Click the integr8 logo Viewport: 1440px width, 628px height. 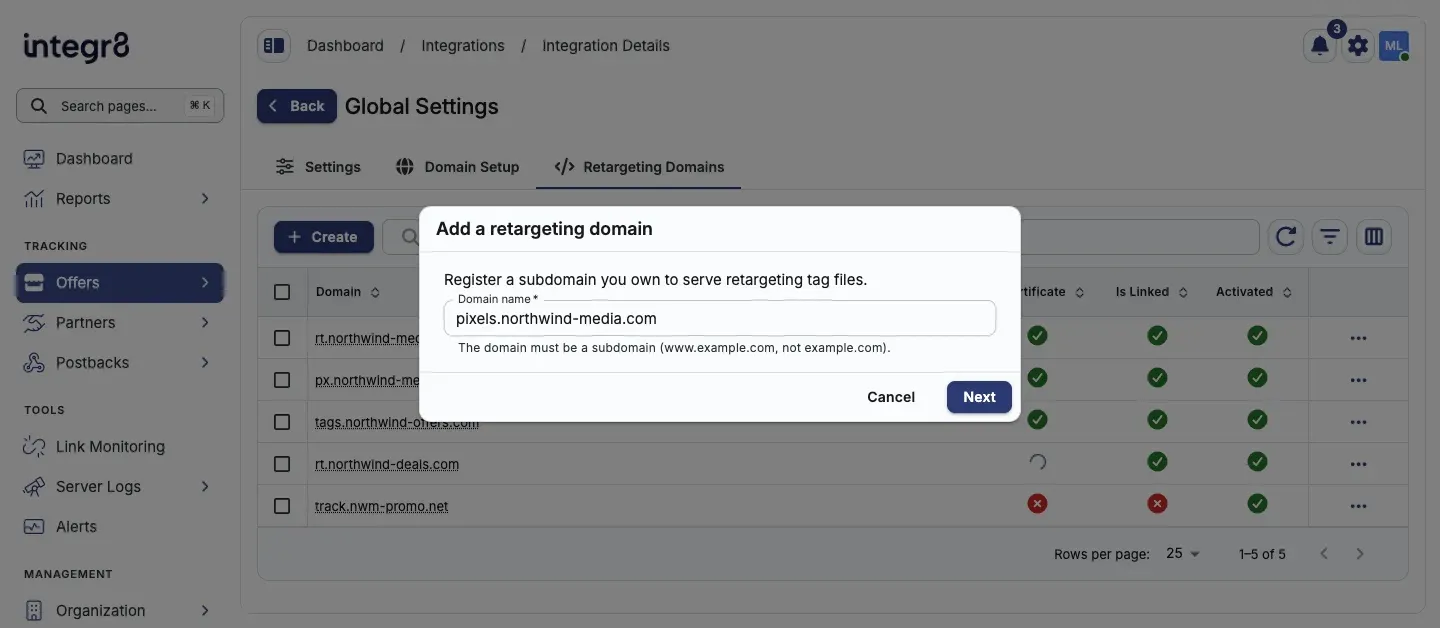76,46
